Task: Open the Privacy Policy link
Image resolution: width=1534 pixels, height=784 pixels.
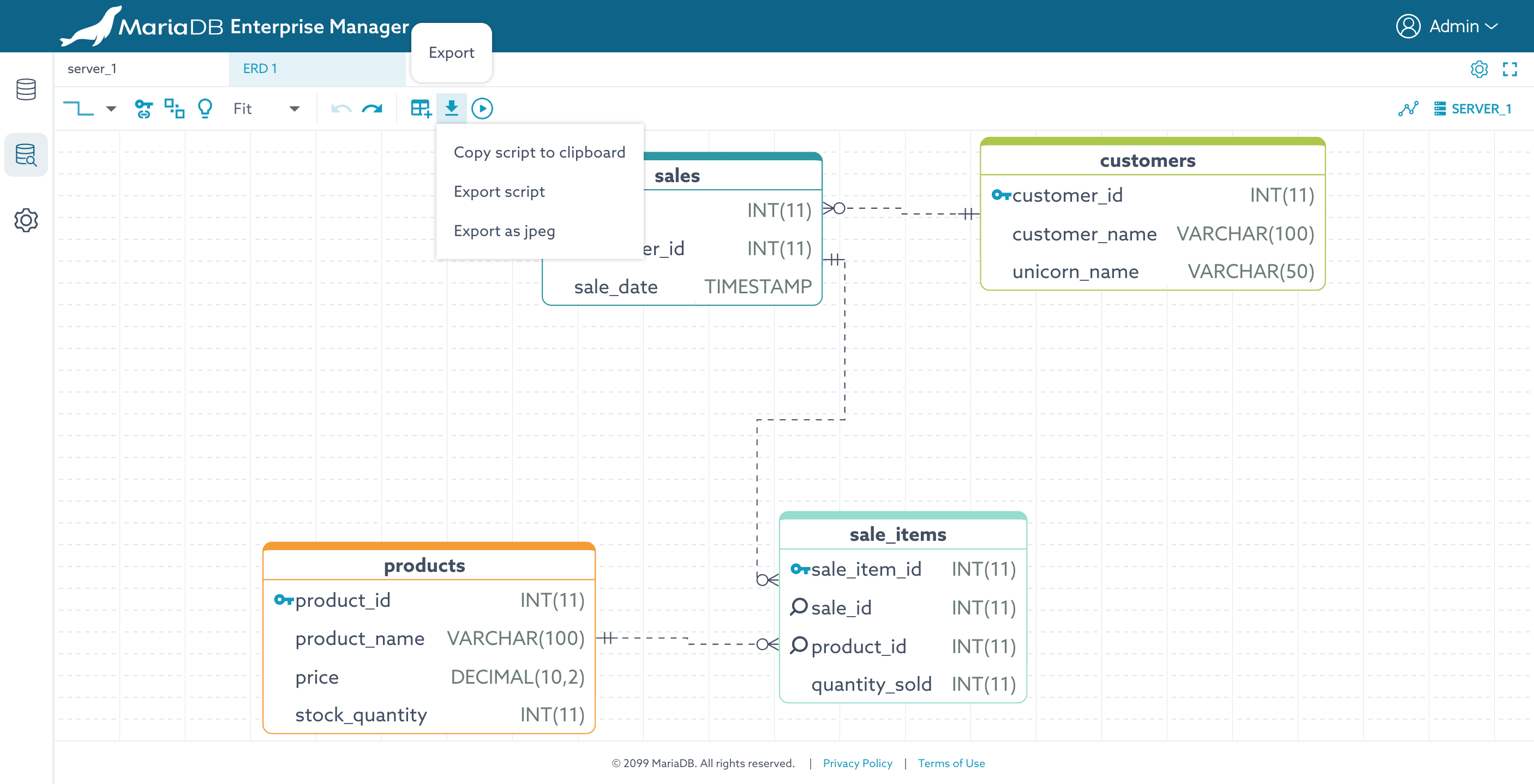Action: coord(857,763)
